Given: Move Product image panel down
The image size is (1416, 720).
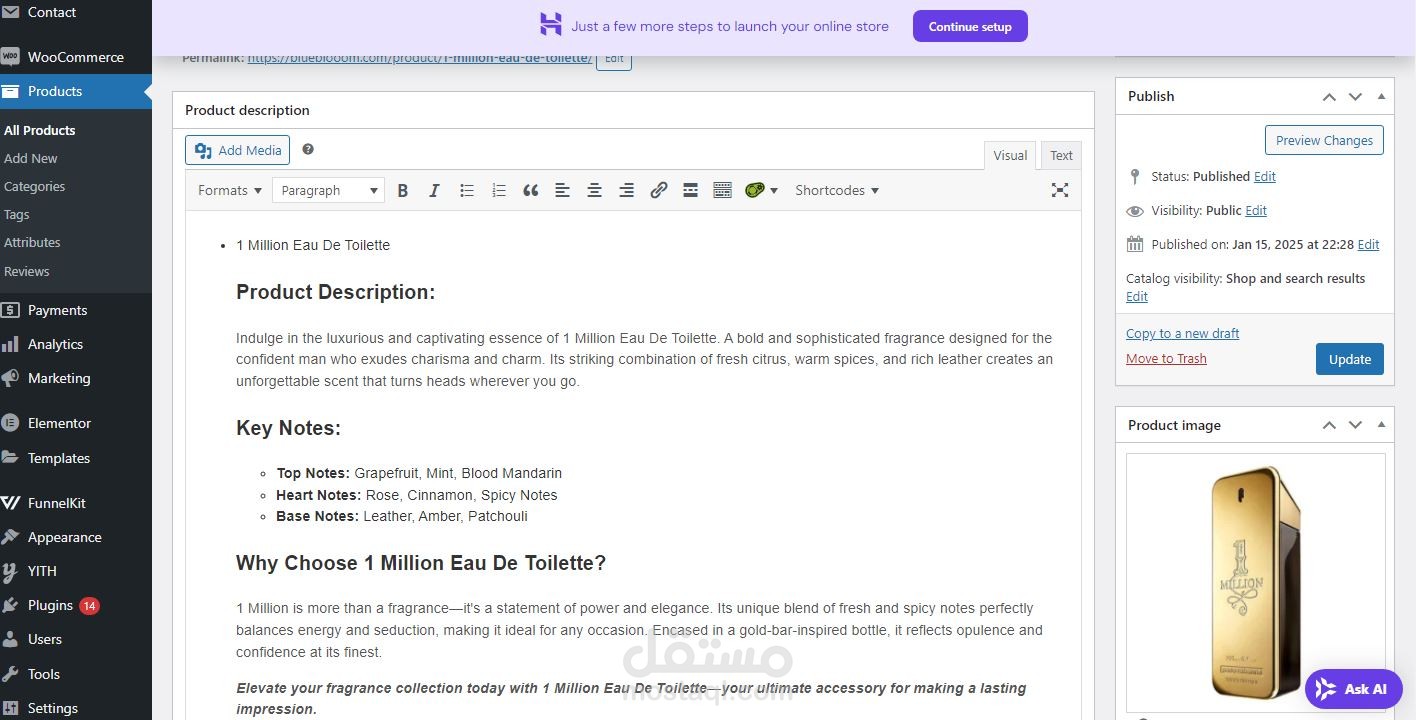Looking at the screenshot, I should tap(1355, 425).
